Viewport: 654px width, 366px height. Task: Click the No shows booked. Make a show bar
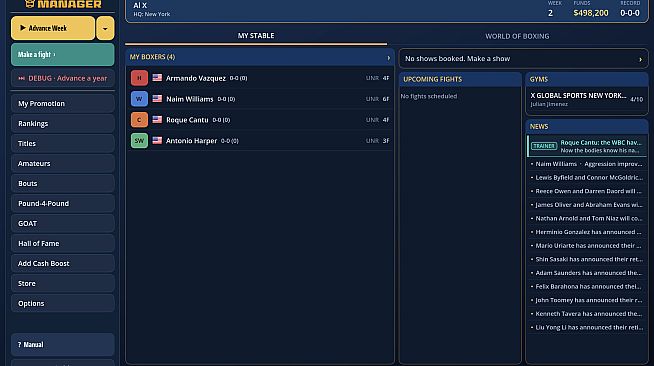[523, 59]
